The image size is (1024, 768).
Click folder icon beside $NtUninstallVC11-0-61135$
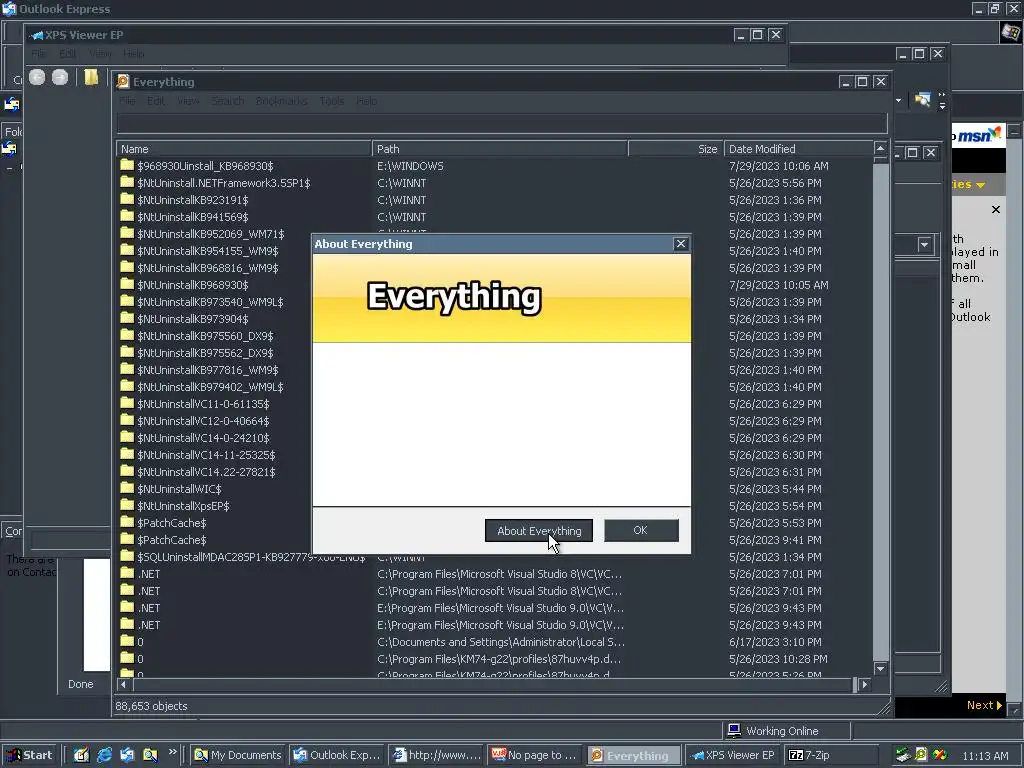click(x=127, y=404)
